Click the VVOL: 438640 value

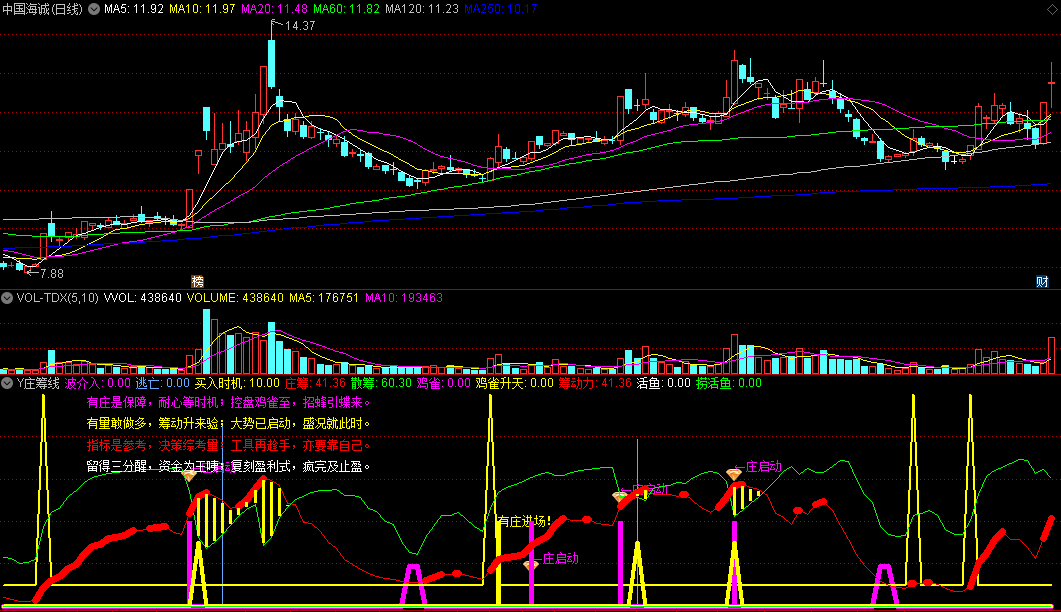[x=143, y=298]
